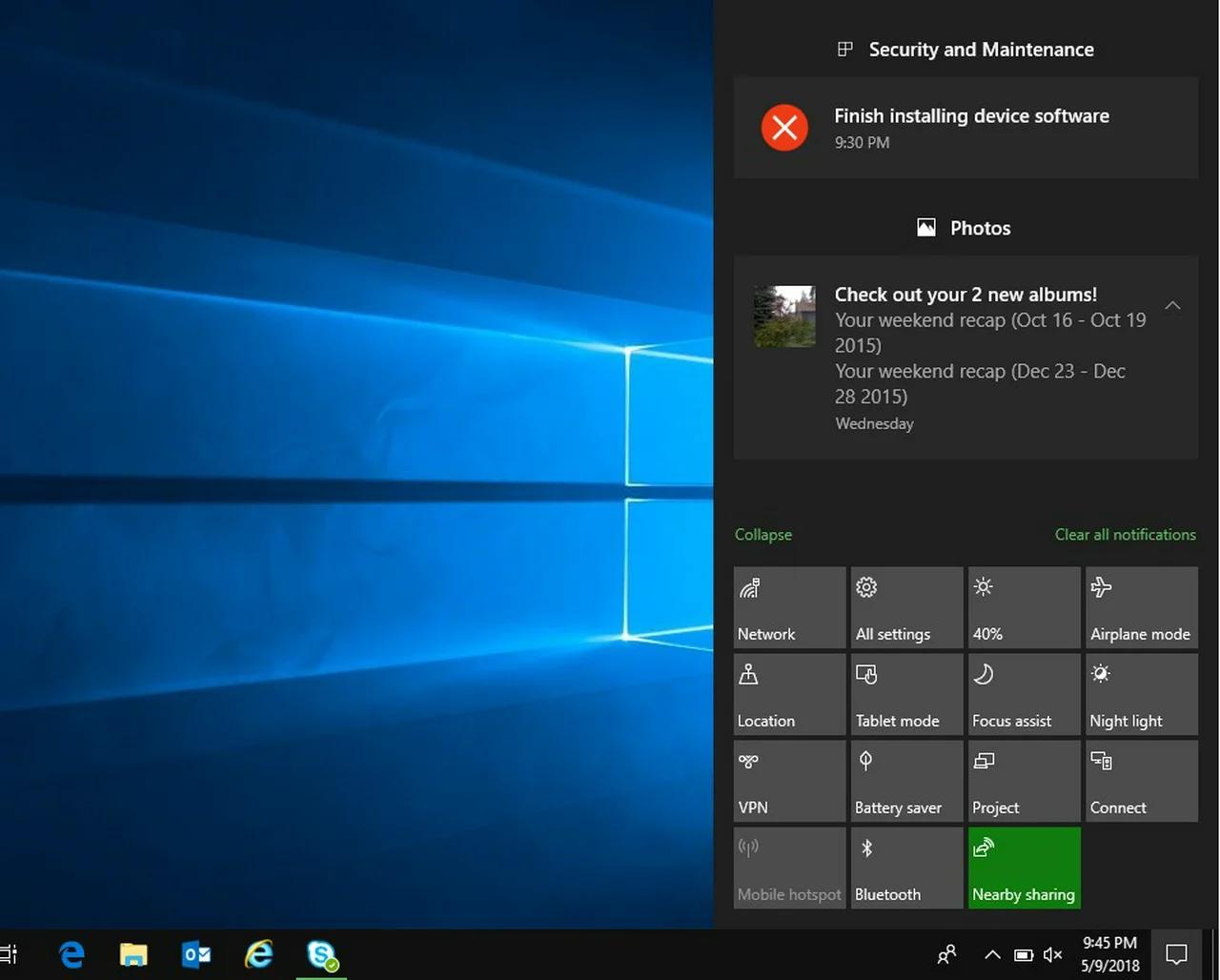Collapse the quick actions panel

(762, 534)
